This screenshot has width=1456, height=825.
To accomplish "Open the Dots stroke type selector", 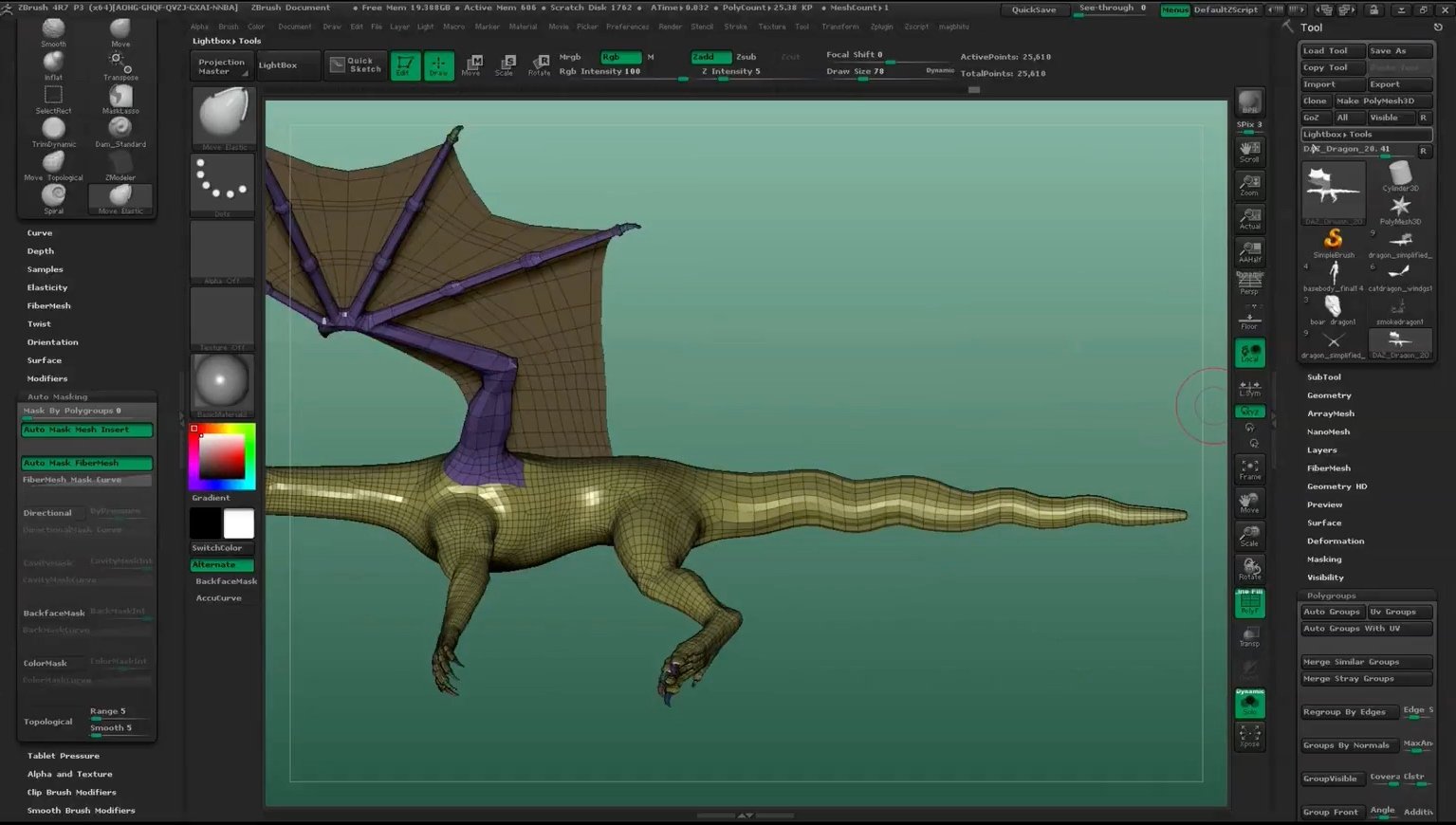I will (223, 185).
